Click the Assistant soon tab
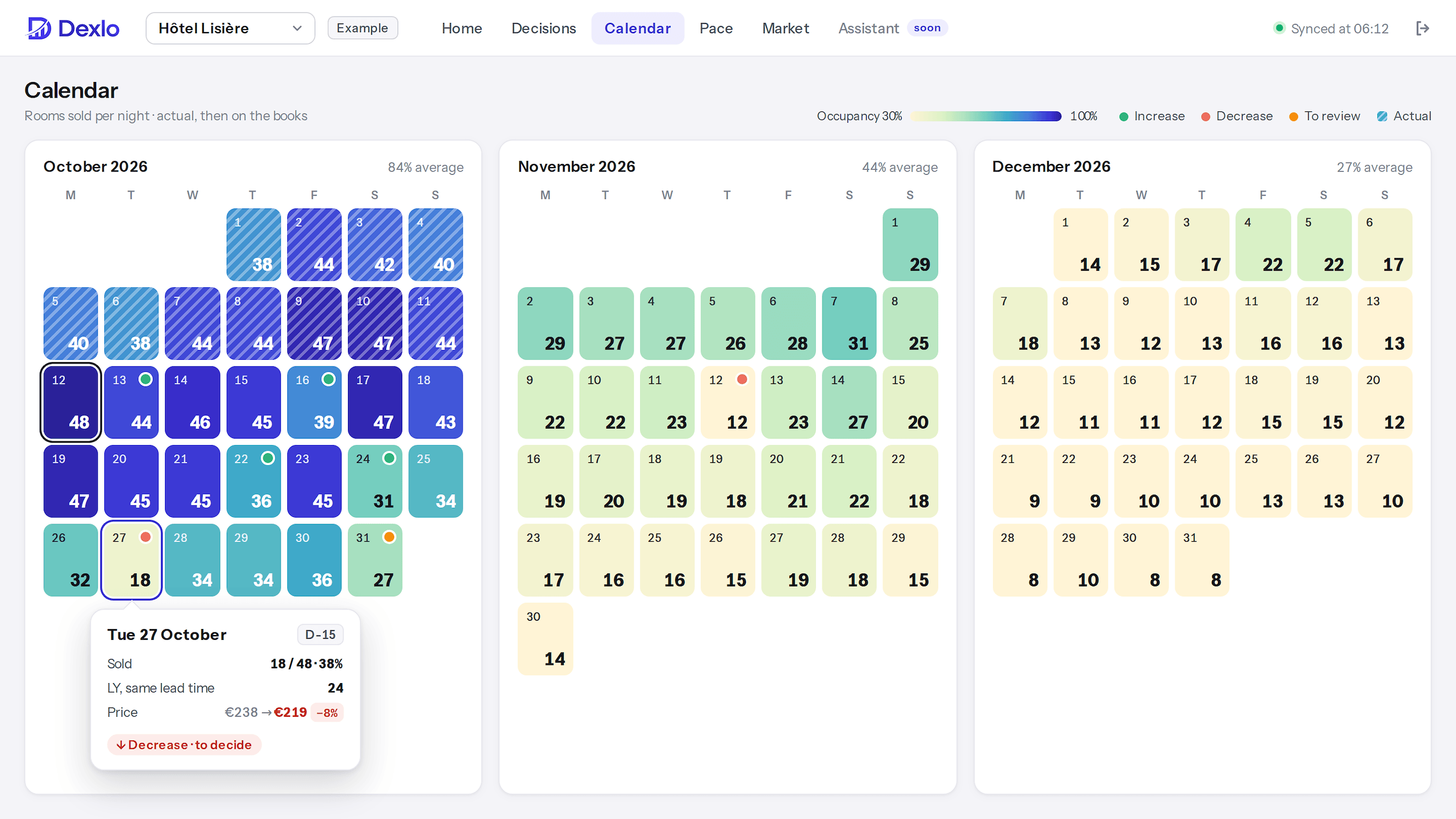1456x819 pixels. 892,28
